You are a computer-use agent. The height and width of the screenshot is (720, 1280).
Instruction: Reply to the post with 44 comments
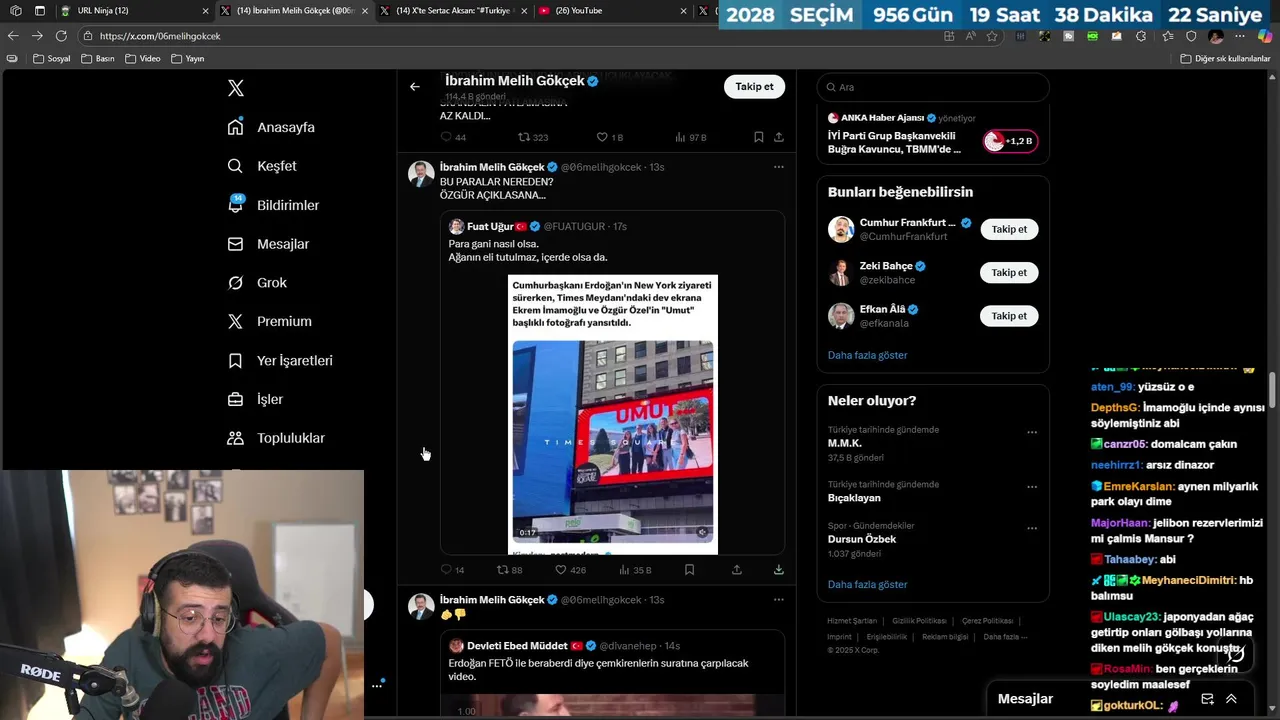click(x=453, y=137)
